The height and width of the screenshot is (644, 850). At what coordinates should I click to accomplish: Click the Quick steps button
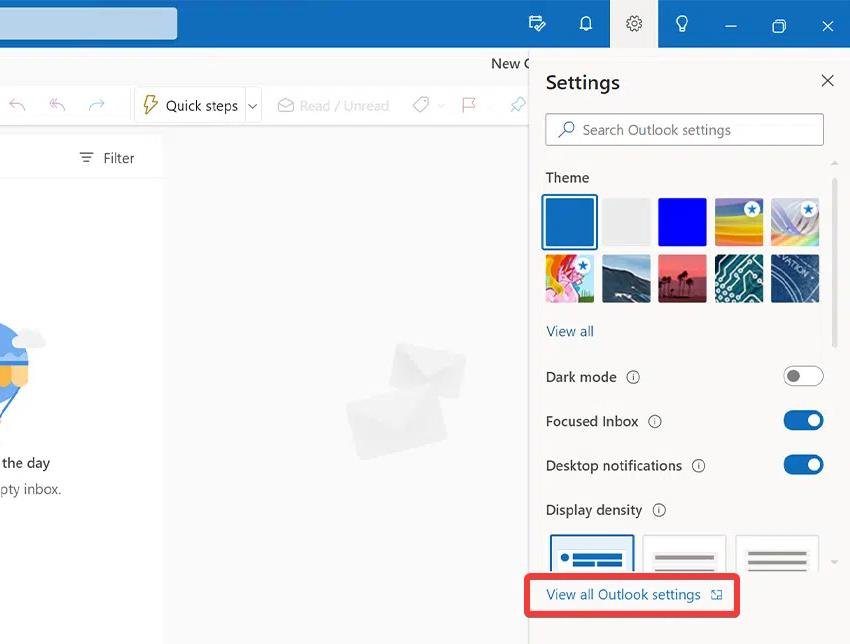coord(190,105)
